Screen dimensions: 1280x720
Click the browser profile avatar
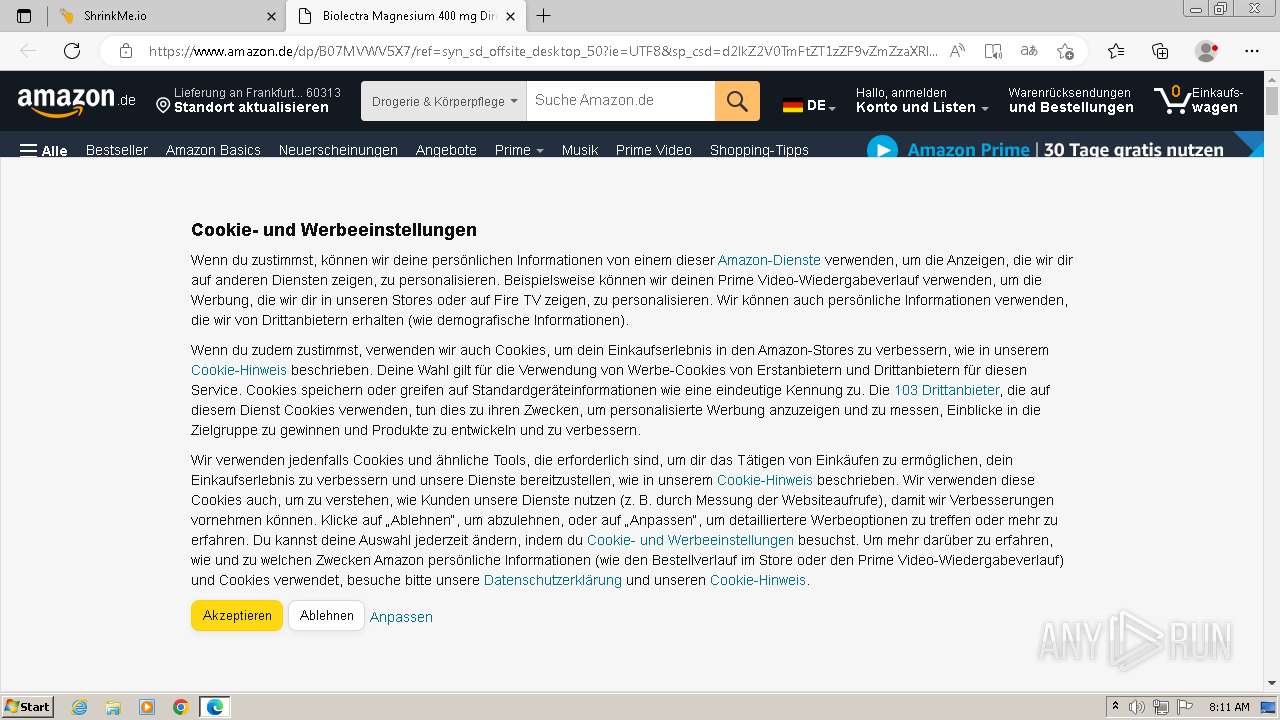(x=1206, y=51)
